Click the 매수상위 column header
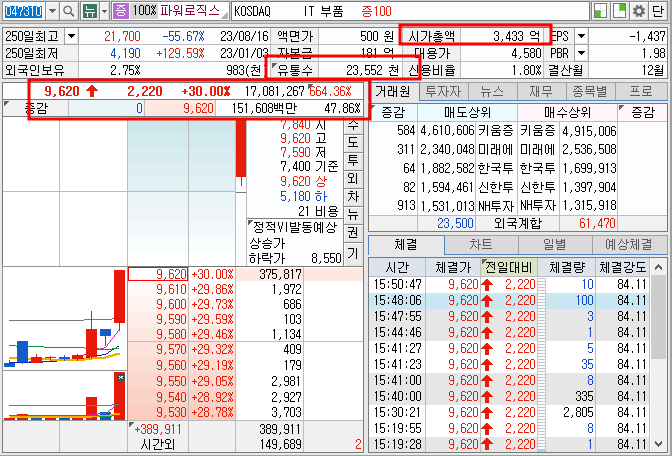This screenshot has width=672, height=456. pyautogui.click(x=567, y=113)
